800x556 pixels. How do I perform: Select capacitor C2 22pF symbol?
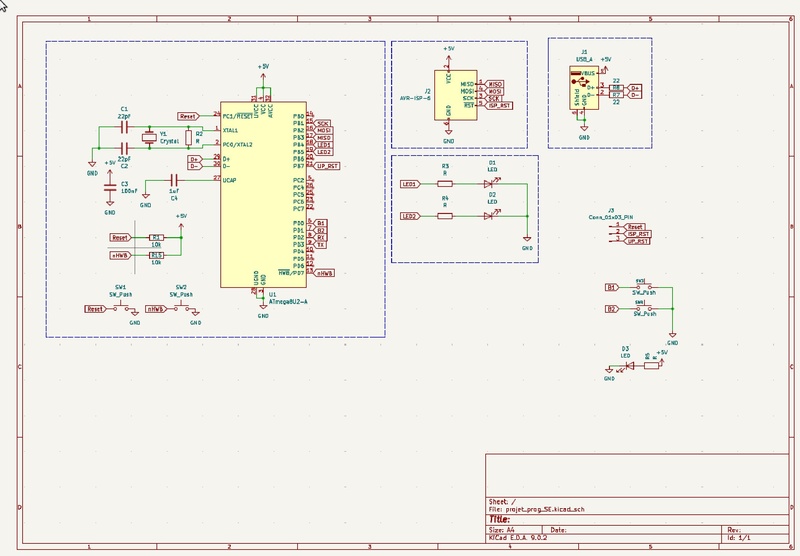tap(124, 149)
